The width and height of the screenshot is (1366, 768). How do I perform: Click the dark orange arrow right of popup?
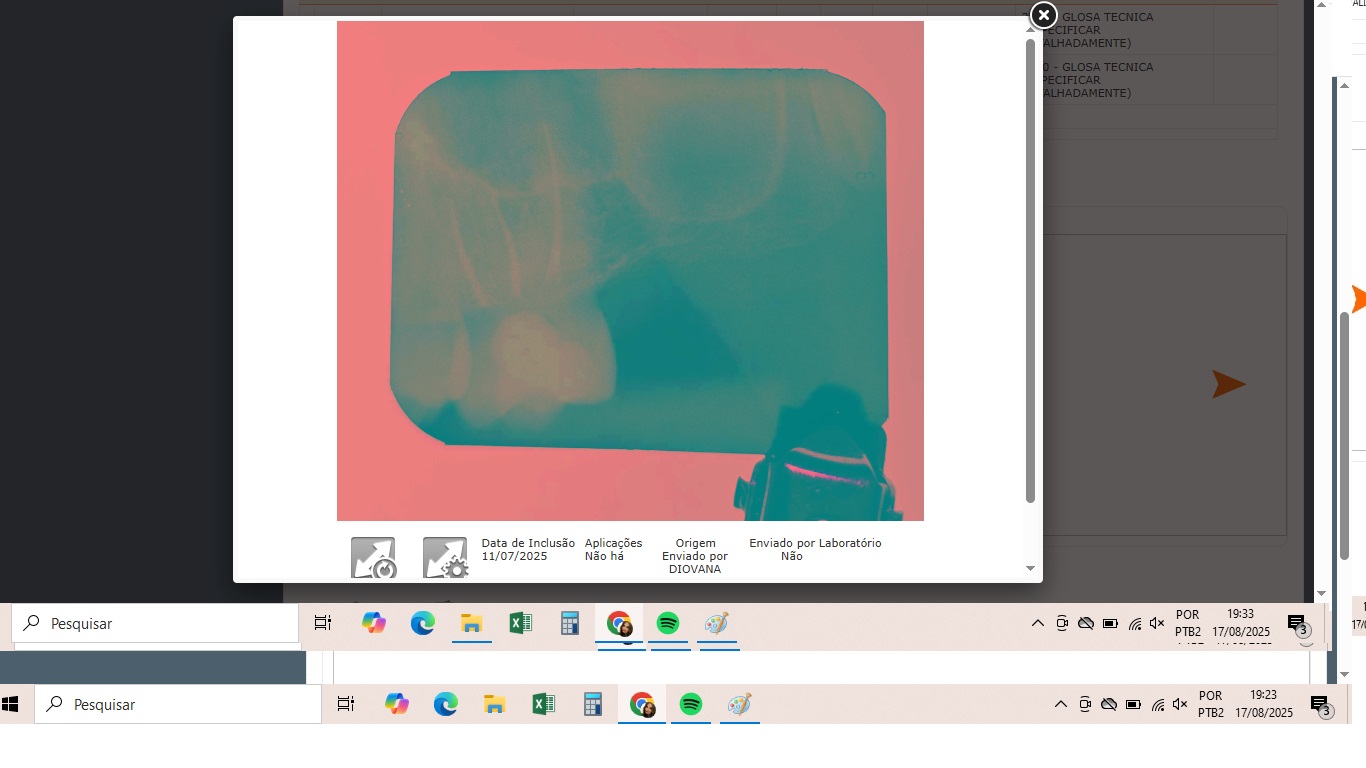click(1228, 384)
